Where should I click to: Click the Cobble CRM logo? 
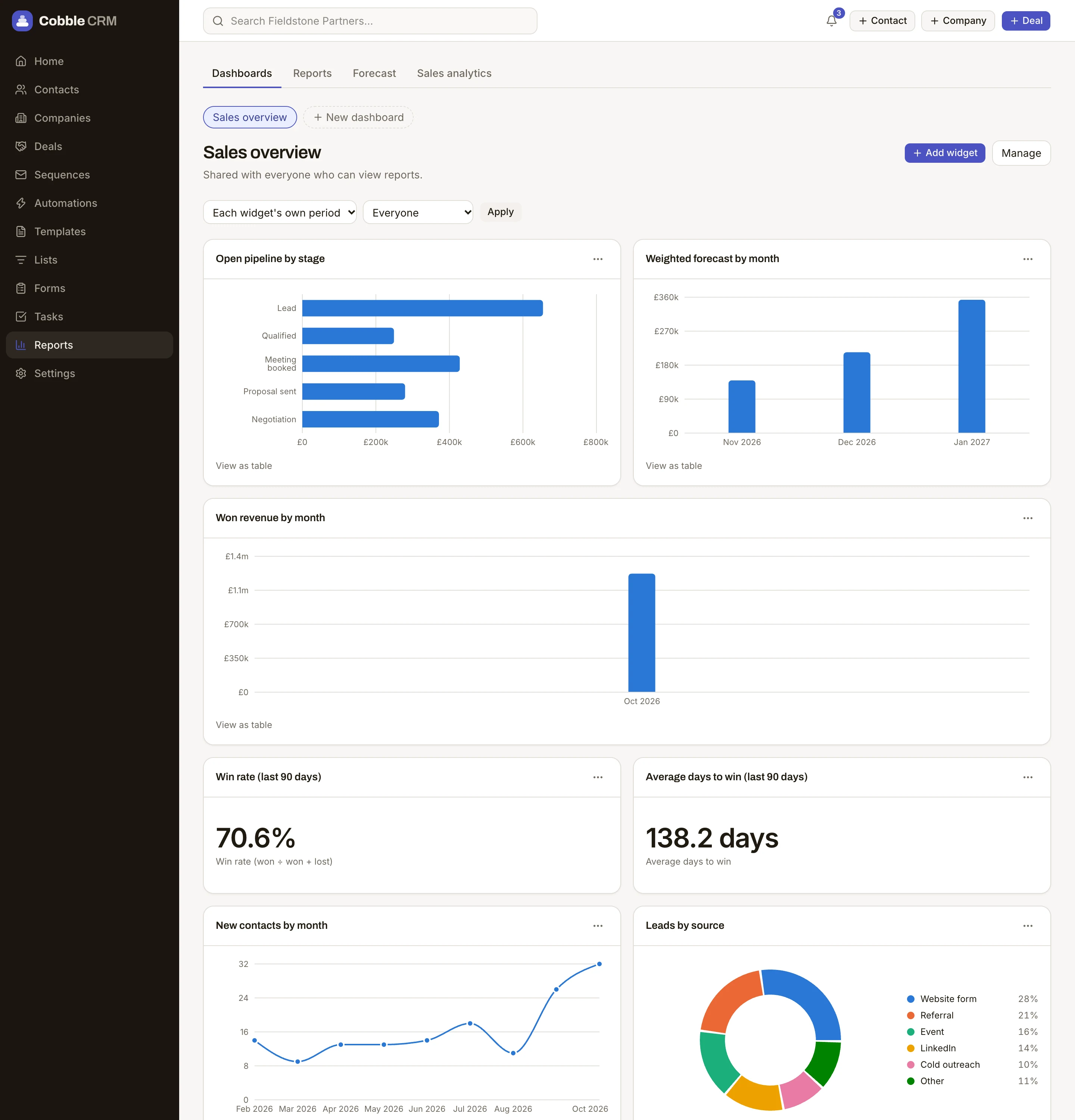tap(65, 21)
